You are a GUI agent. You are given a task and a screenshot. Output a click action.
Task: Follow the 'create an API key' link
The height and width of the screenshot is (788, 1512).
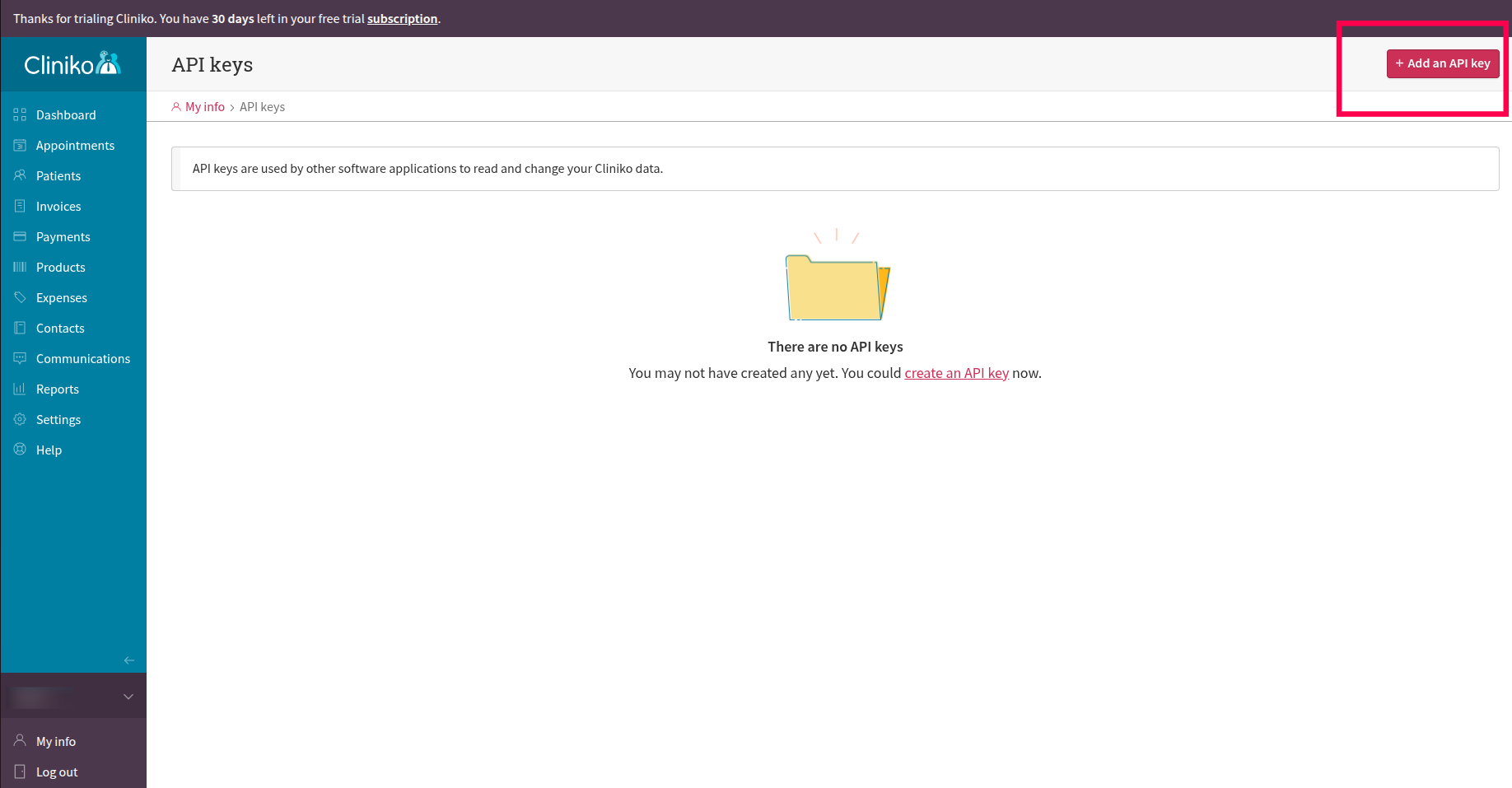[x=956, y=373]
